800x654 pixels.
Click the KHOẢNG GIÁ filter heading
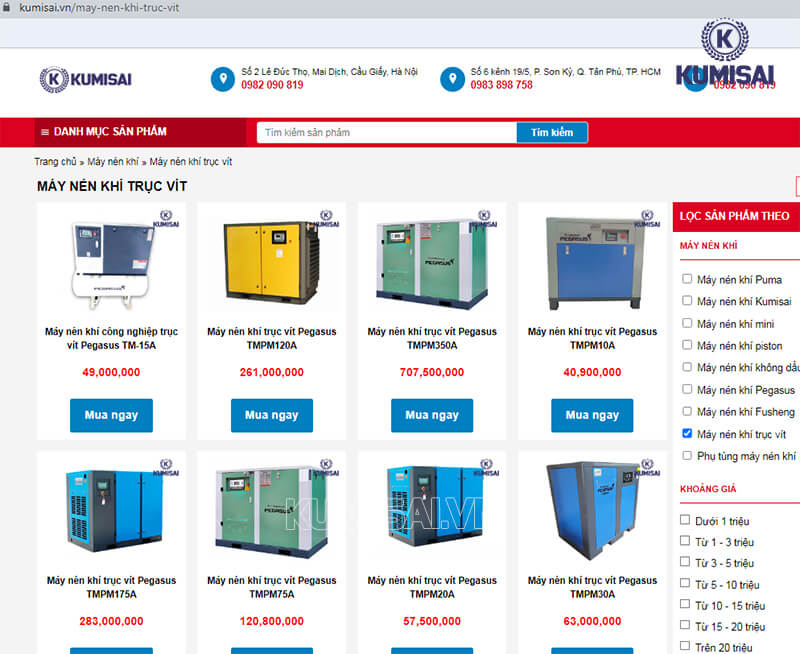tap(708, 489)
